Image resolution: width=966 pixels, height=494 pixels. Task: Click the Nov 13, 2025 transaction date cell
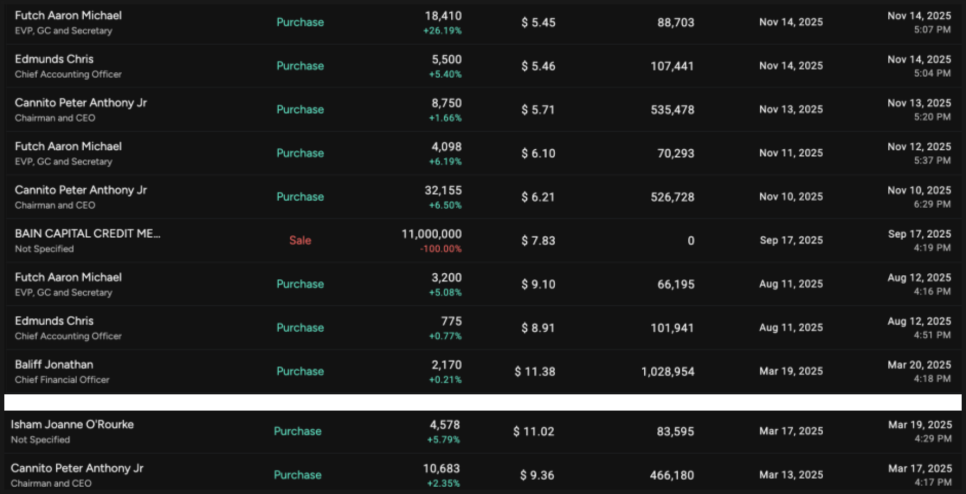tap(791, 109)
